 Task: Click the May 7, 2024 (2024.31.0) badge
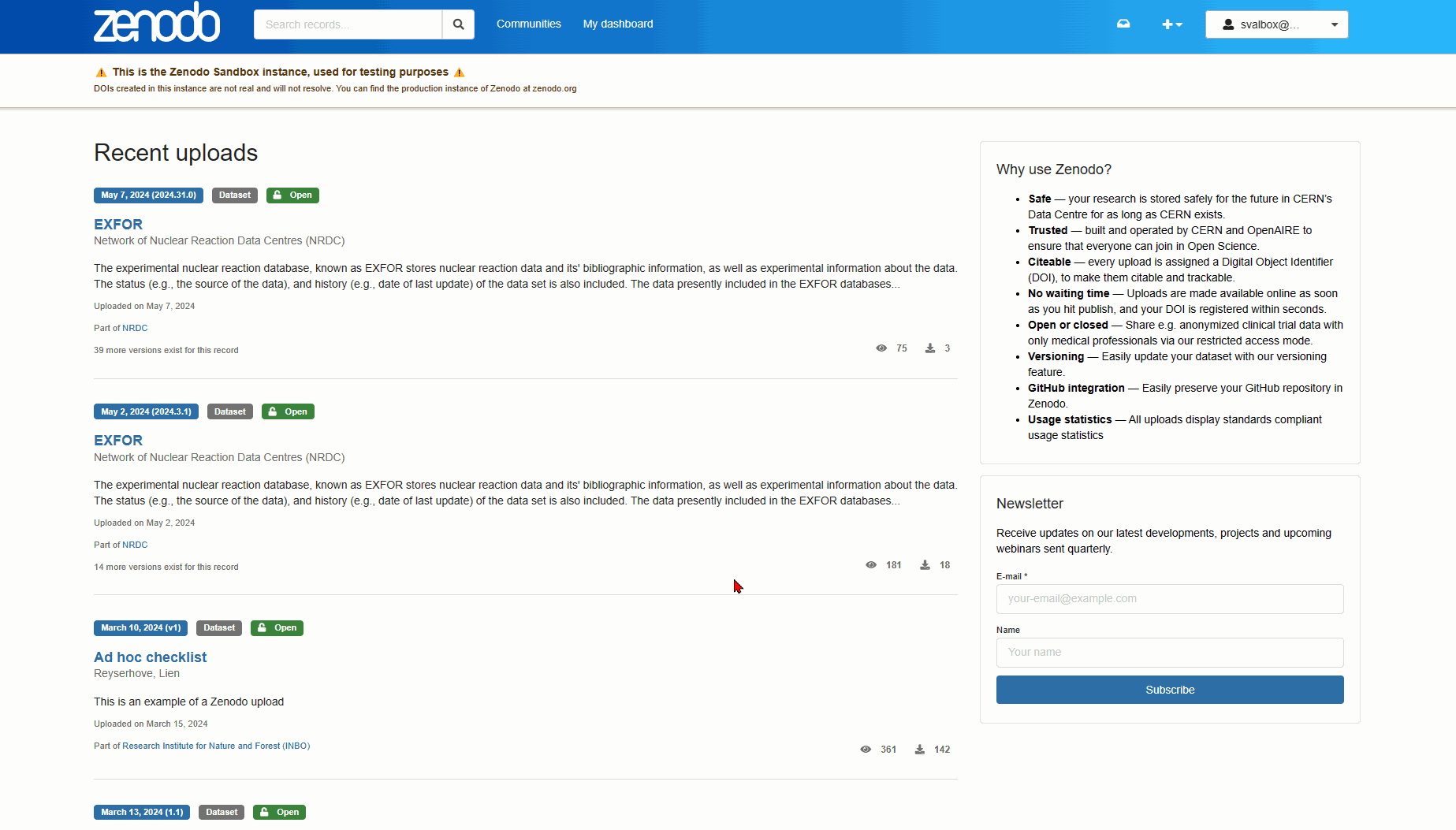[148, 195]
